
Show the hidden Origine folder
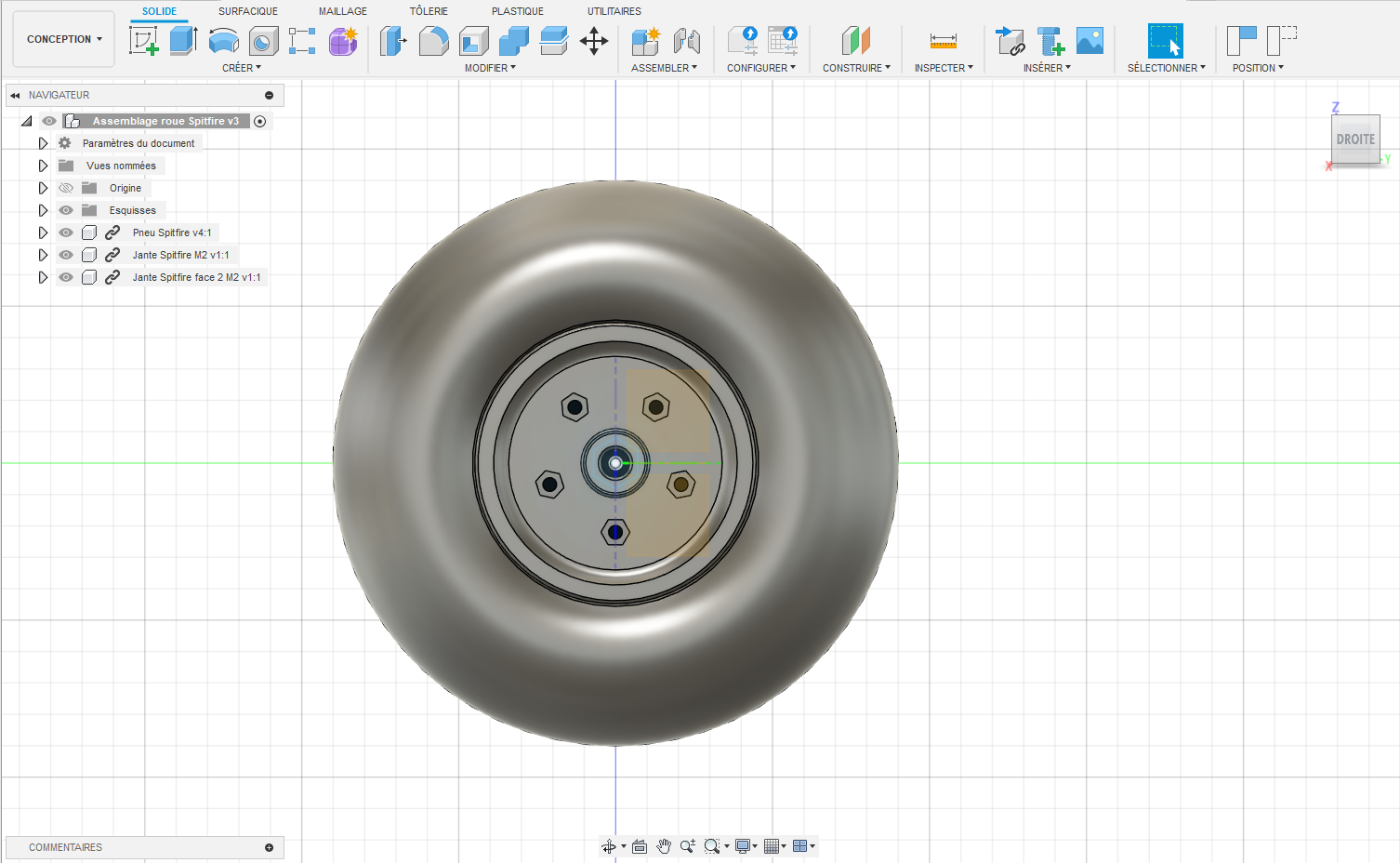click(x=66, y=188)
